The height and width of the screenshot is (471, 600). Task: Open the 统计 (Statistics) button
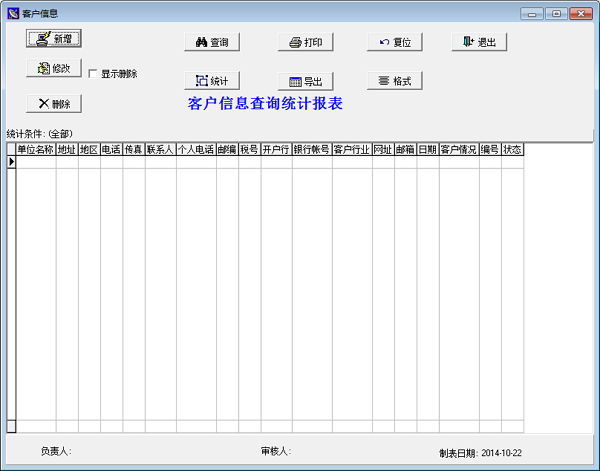pos(212,81)
